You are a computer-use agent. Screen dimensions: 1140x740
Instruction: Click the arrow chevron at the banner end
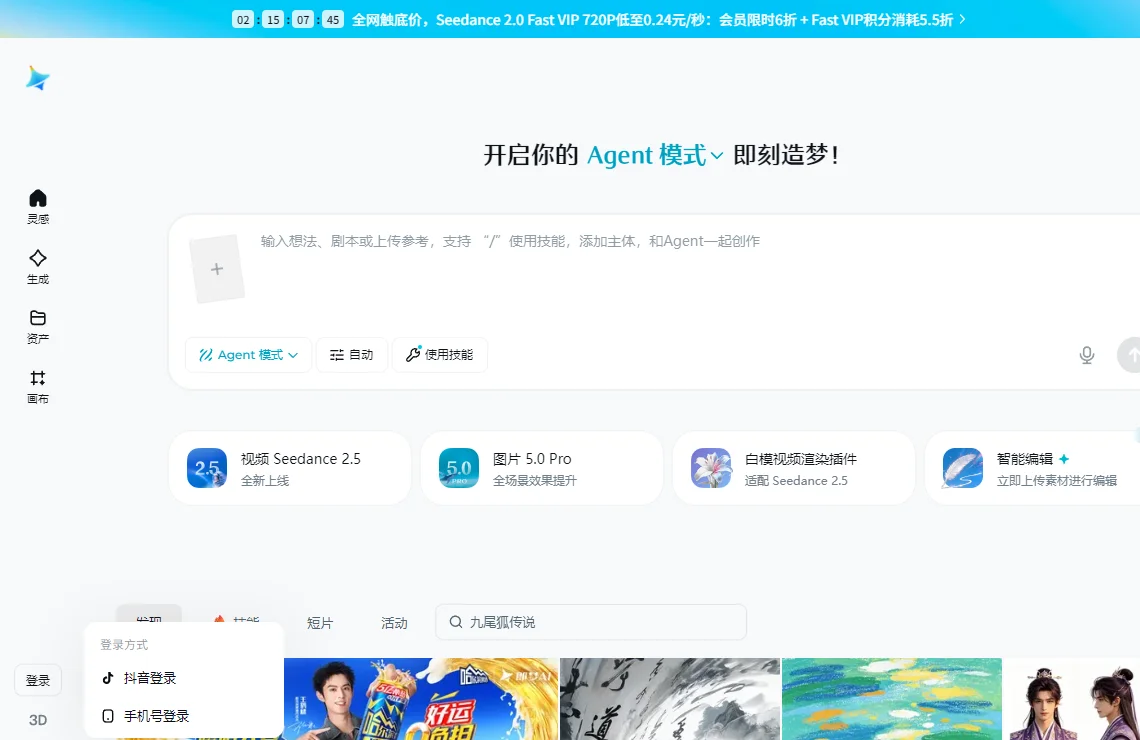point(963,20)
